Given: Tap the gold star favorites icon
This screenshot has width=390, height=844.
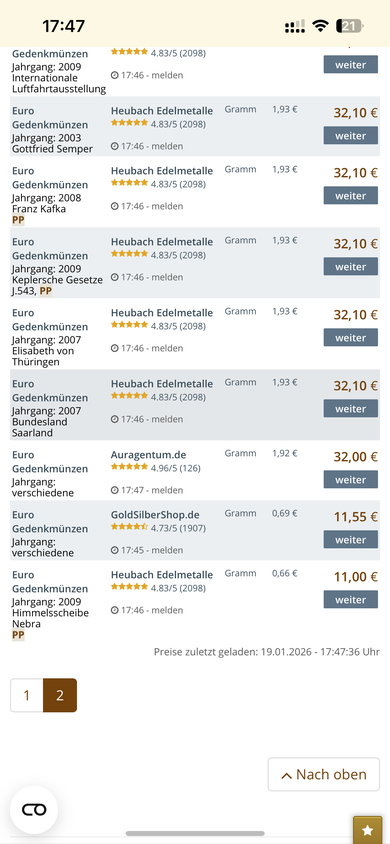Looking at the screenshot, I should click(x=367, y=829).
